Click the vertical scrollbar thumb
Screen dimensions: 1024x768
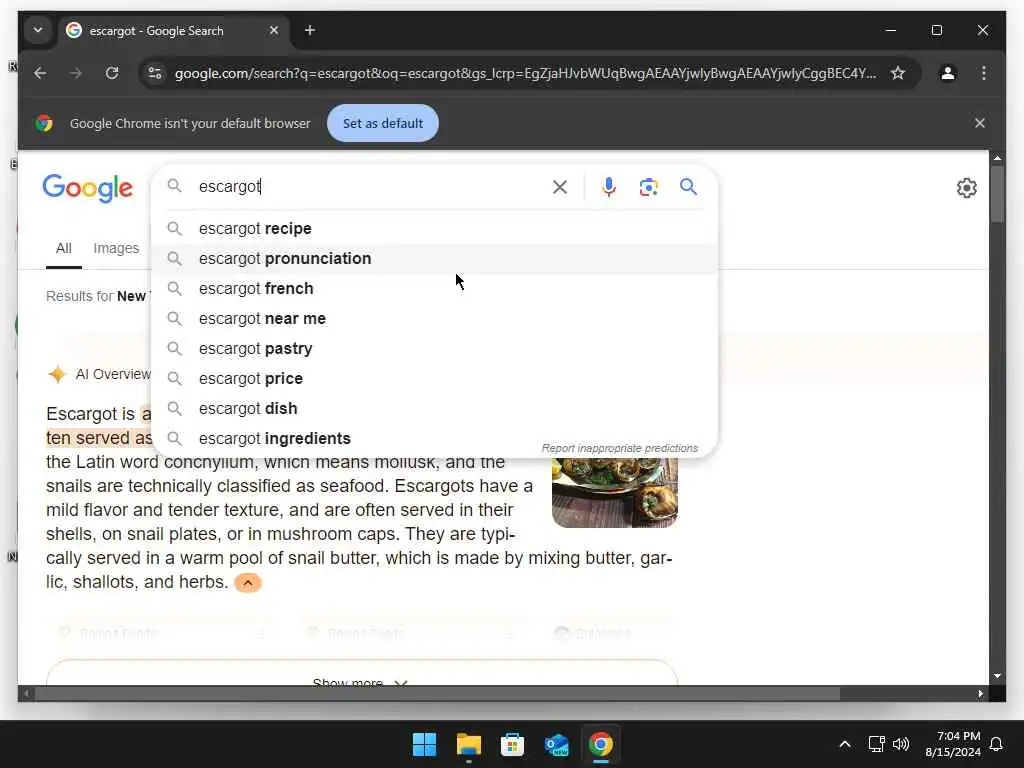997,194
